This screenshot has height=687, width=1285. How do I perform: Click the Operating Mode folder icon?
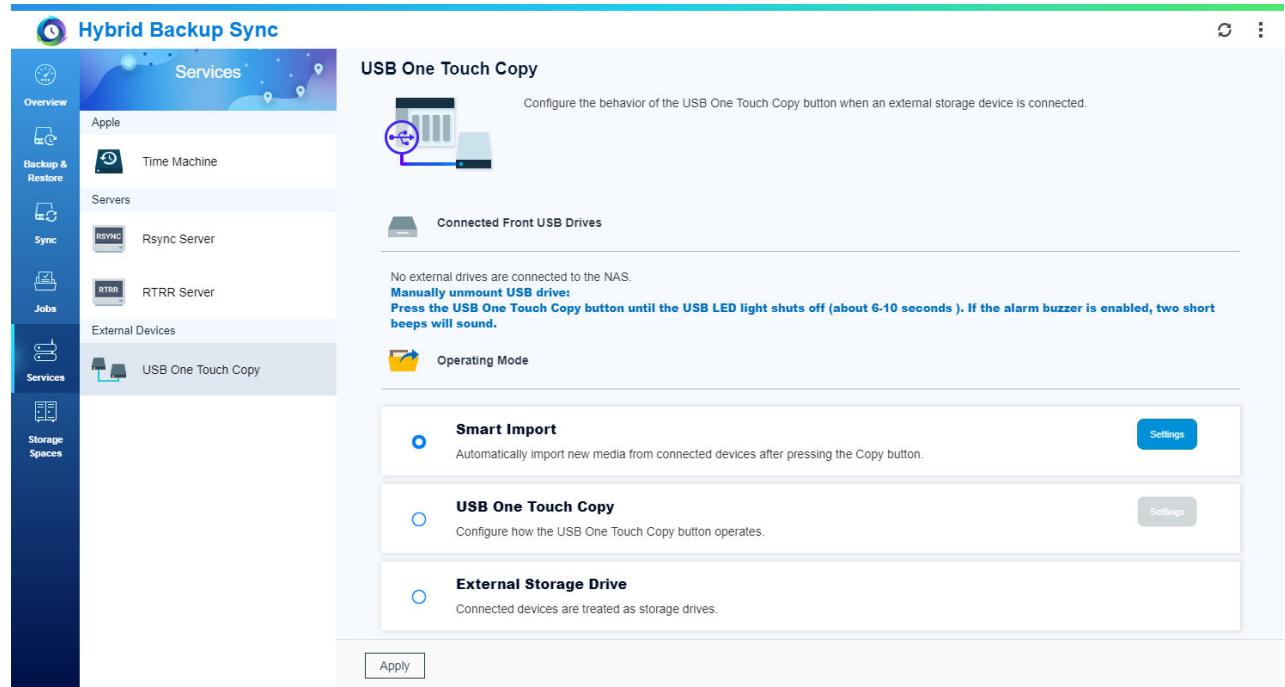point(403,360)
